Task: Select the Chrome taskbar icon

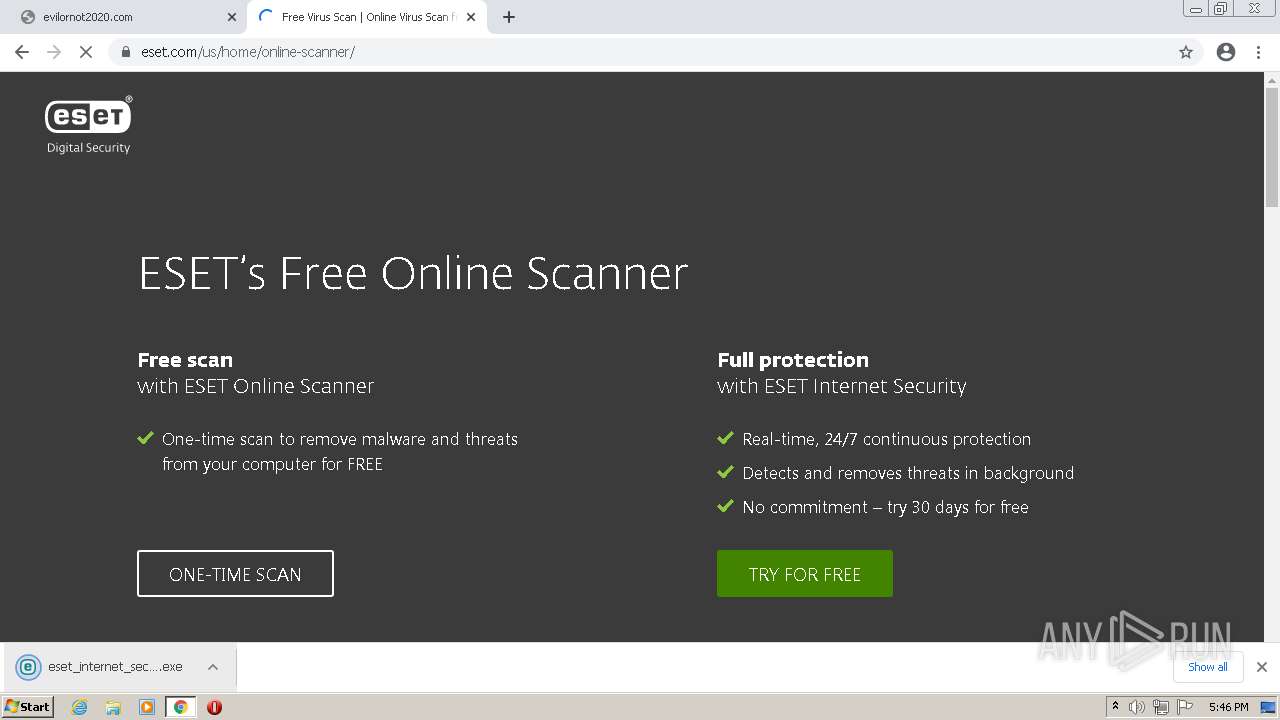Action: [180, 707]
